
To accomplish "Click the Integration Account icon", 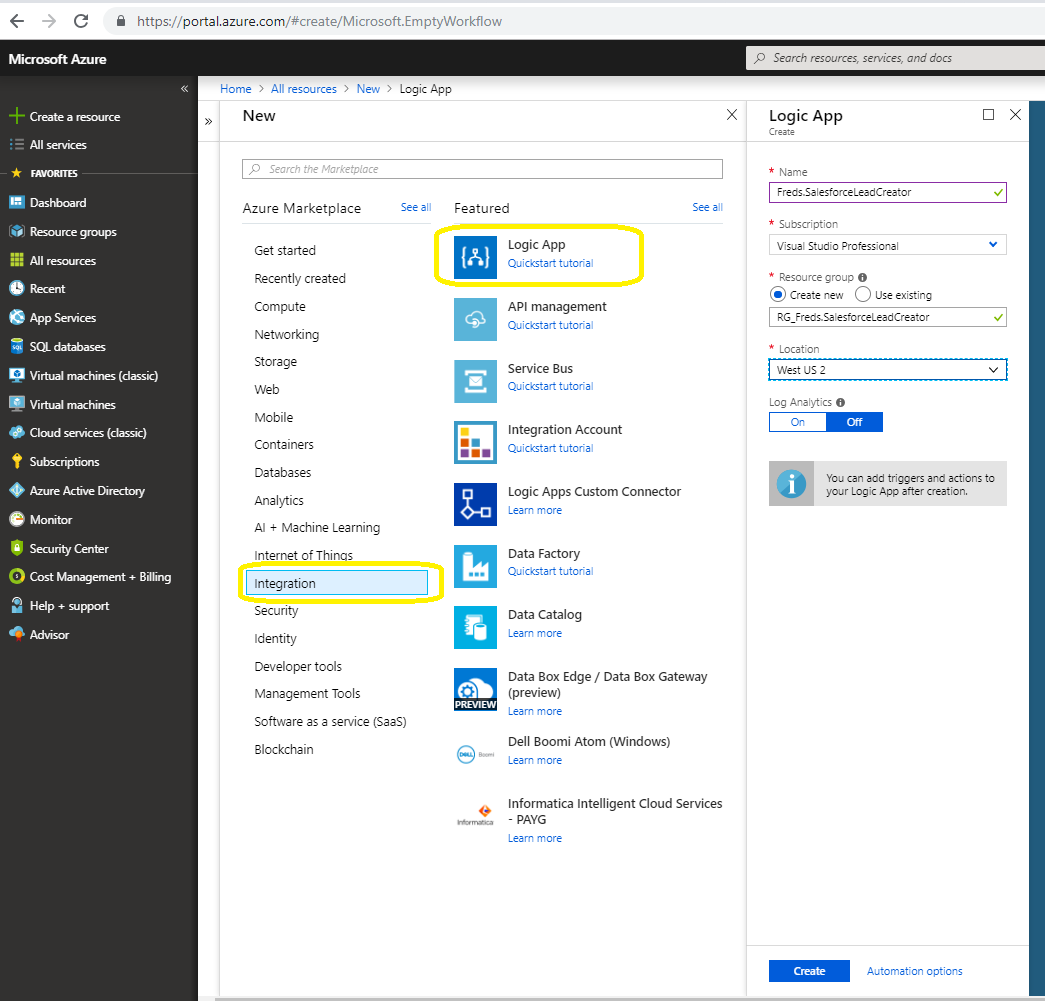I will click(x=475, y=443).
